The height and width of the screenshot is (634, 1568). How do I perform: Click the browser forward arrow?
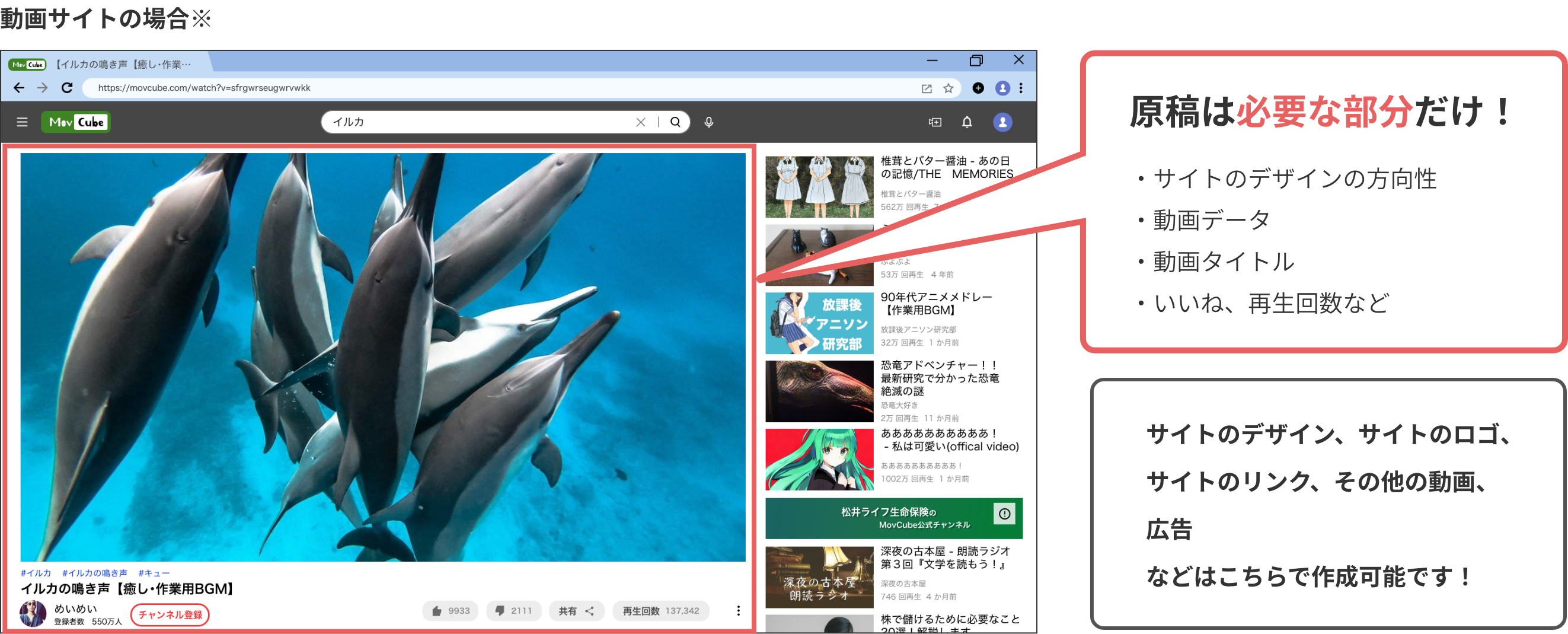(x=42, y=88)
